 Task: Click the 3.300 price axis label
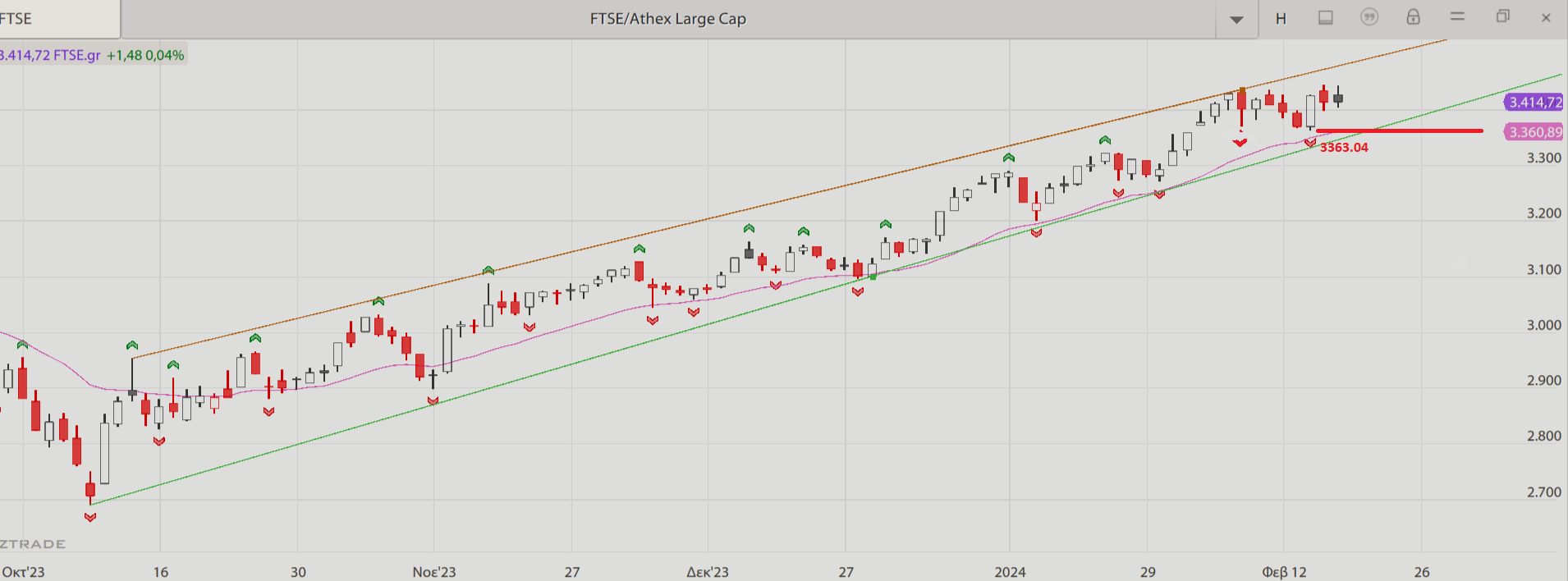1544,158
